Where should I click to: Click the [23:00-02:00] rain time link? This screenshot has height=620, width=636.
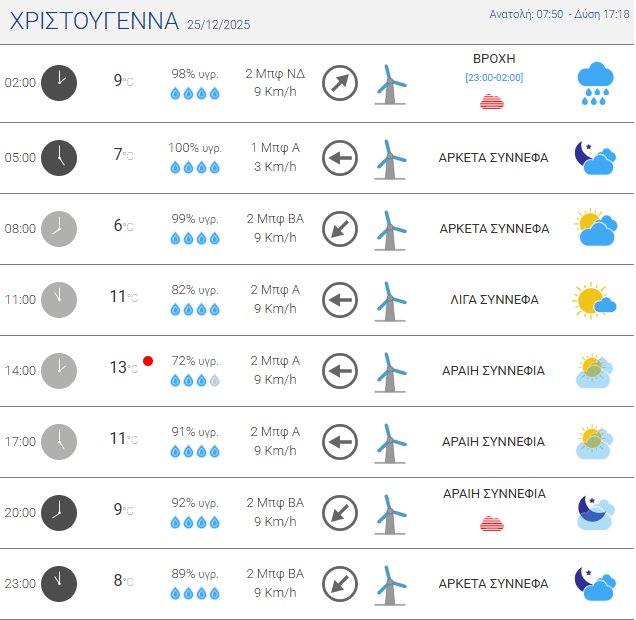point(494,78)
